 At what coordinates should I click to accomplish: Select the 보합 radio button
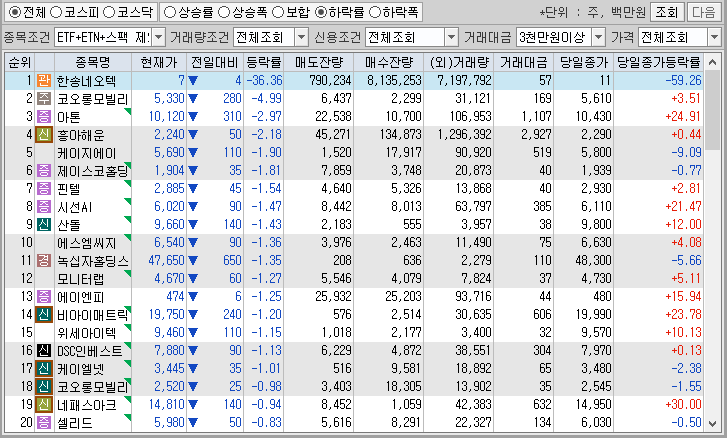(x=278, y=12)
